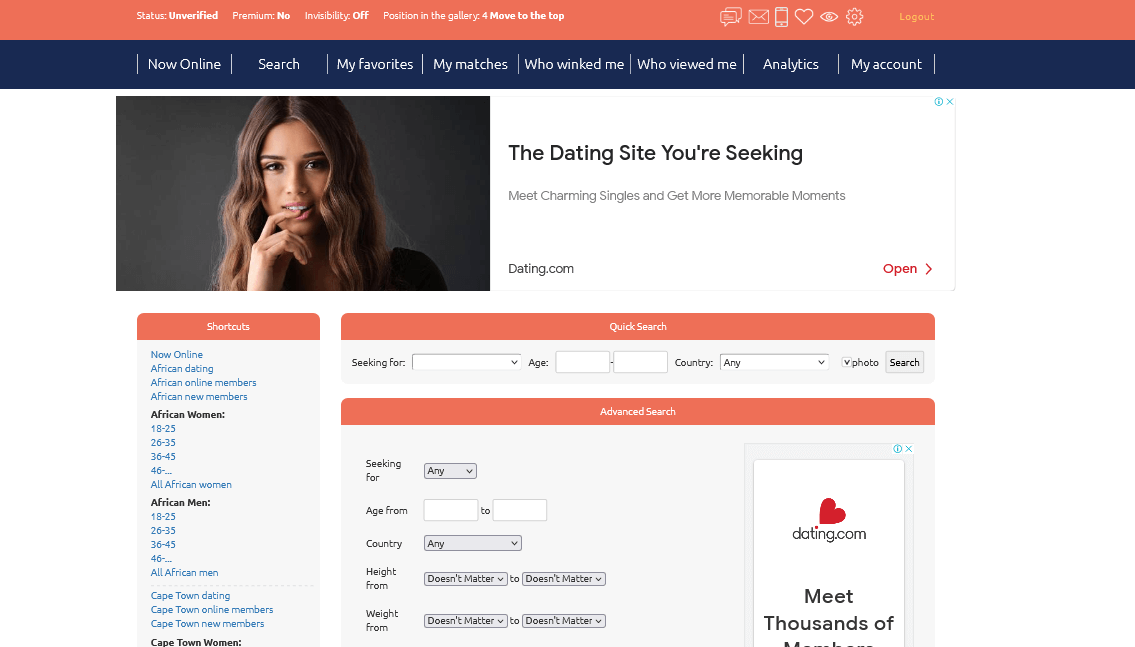Focus the Advanced Search Age from field
The image size is (1135, 647).
click(450, 510)
